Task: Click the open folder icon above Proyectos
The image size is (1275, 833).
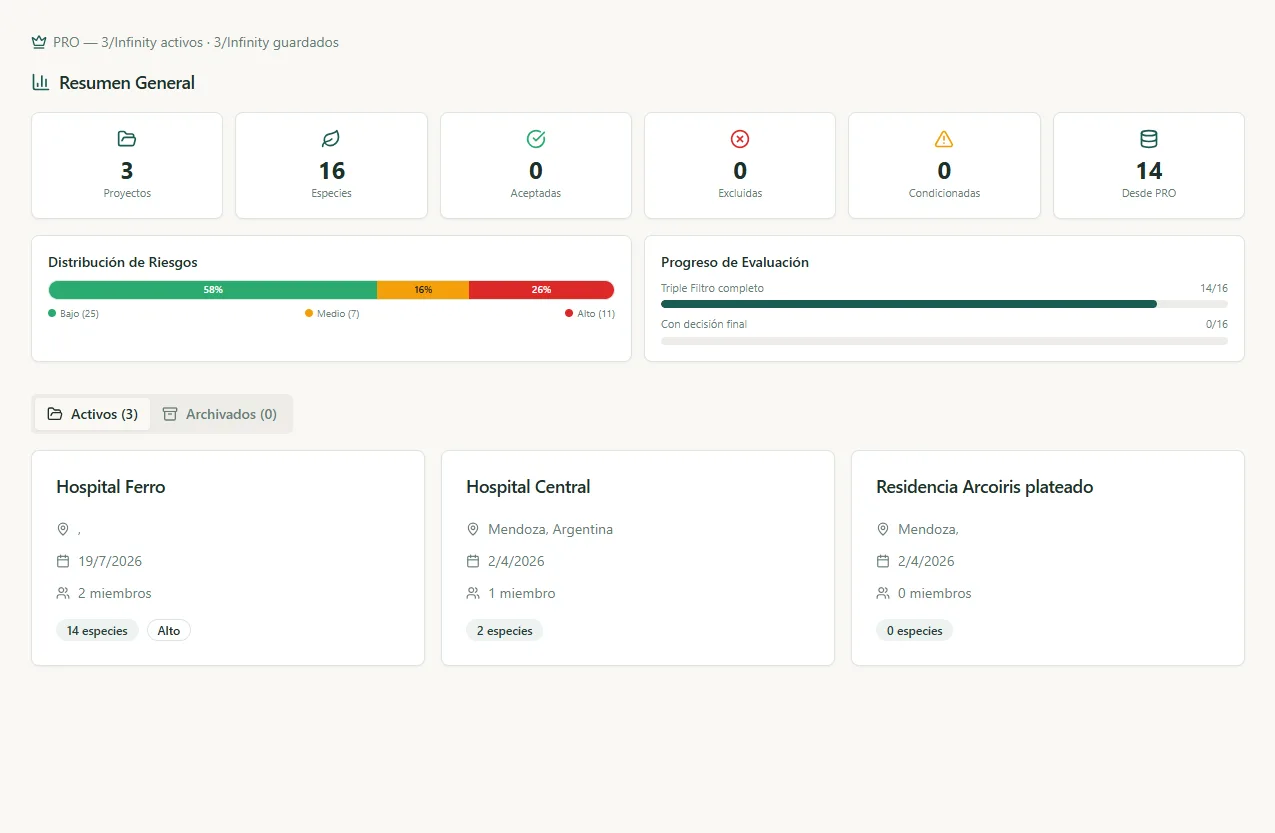Action: point(127,139)
